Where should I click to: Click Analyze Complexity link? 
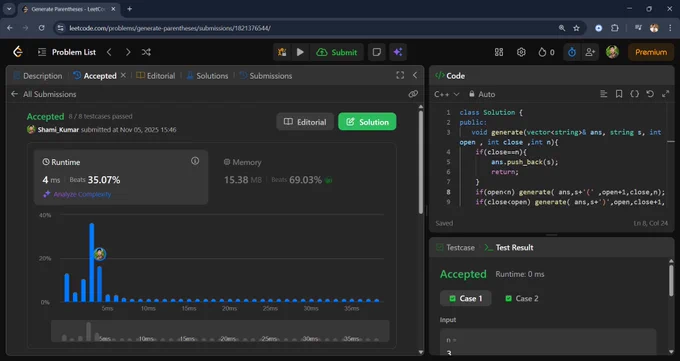click(77, 194)
